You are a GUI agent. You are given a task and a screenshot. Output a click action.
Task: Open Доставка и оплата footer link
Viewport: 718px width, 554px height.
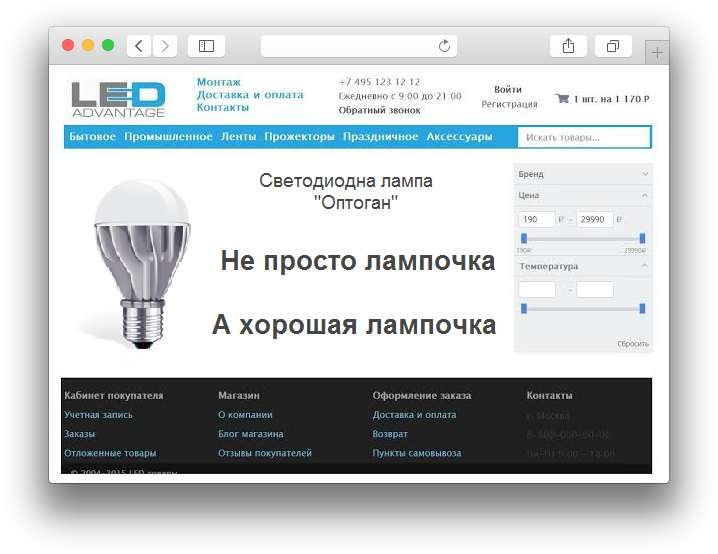(x=414, y=415)
